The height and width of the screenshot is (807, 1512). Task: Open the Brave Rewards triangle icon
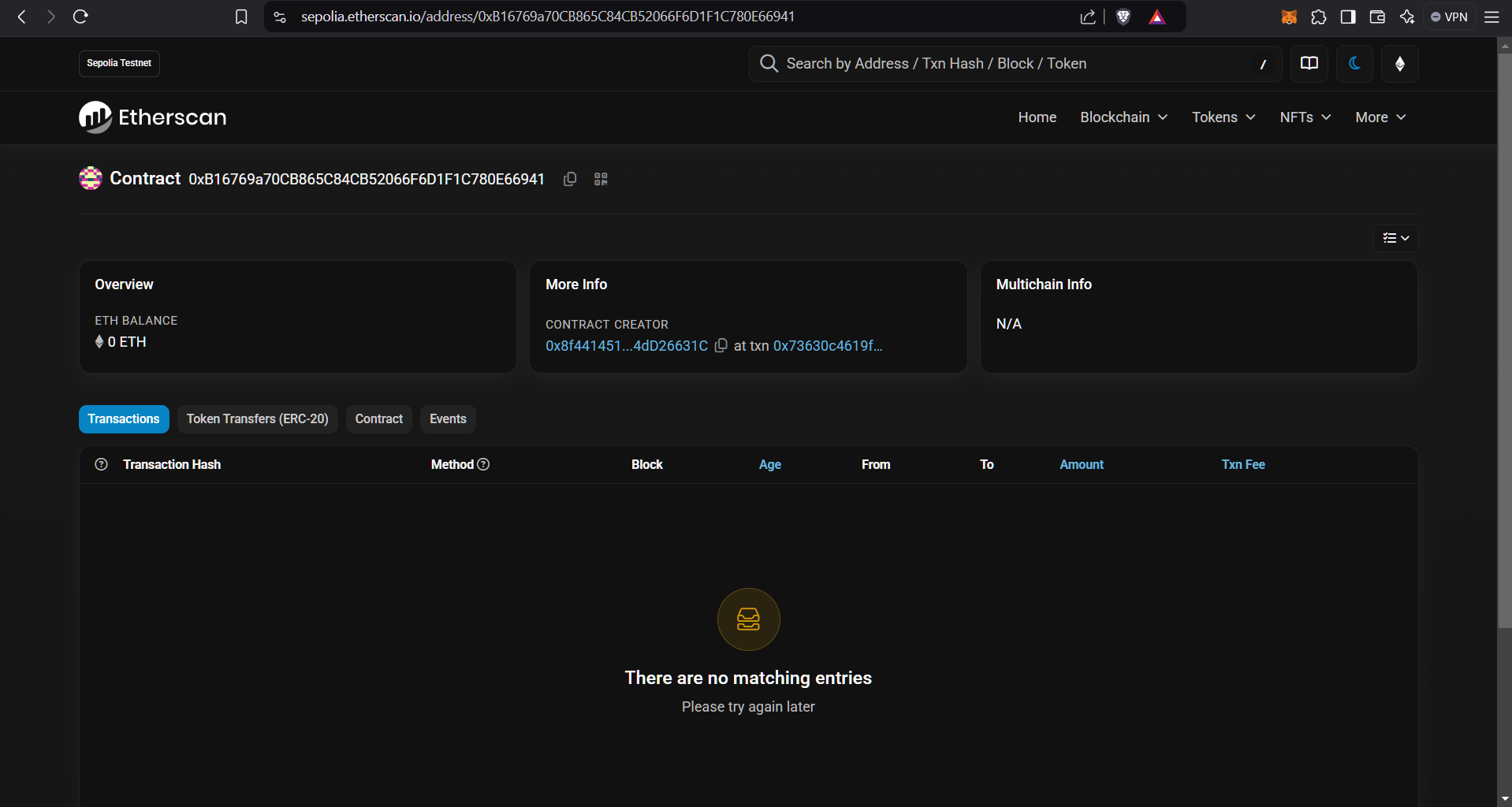pyautogui.click(x=1156, y=17)
